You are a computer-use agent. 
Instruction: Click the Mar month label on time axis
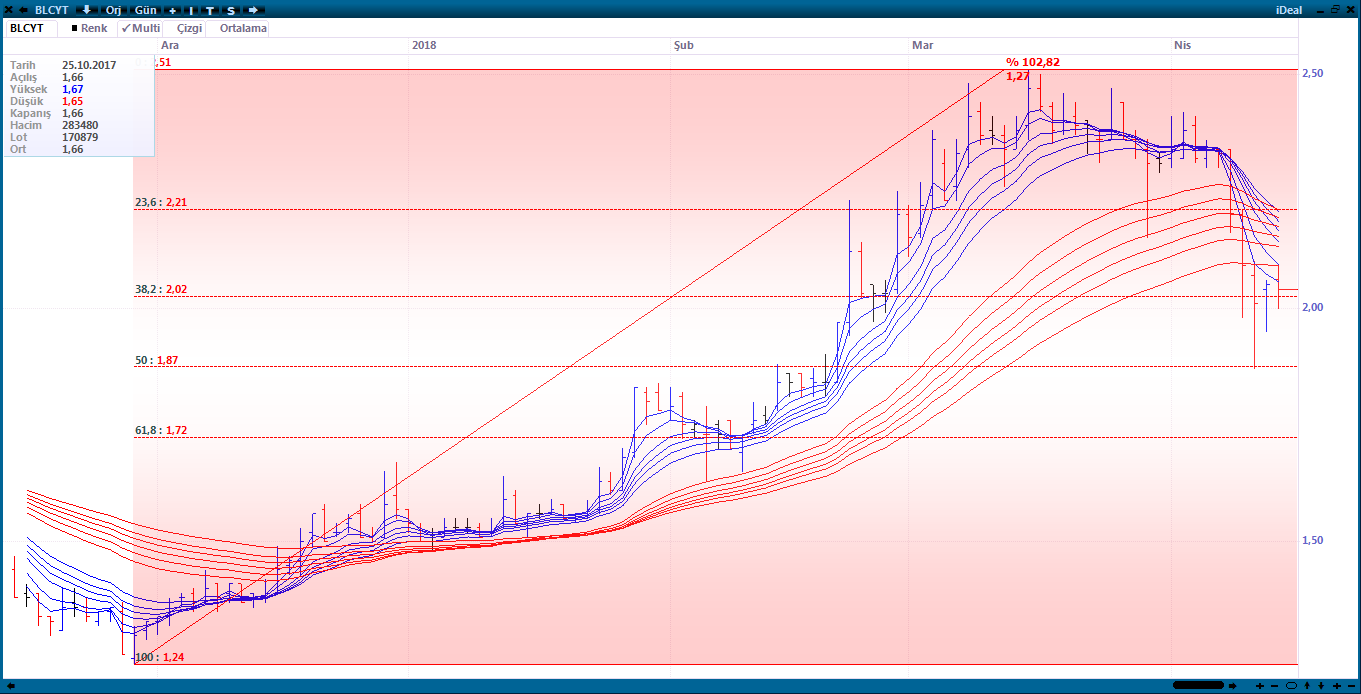coord(922,45)
